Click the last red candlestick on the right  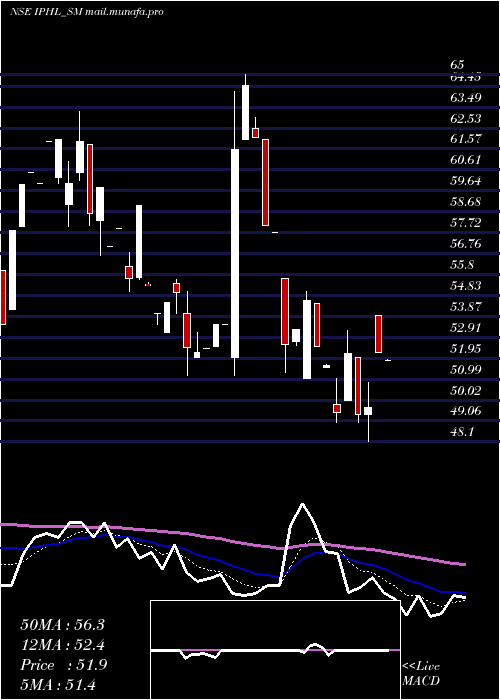click(x=379, y=334)
